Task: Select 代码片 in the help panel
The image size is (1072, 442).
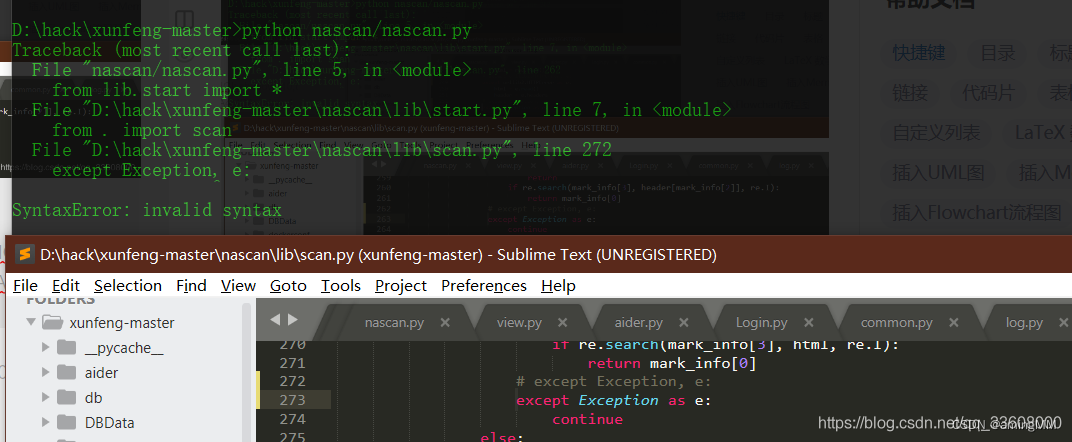Action: (988, 93)
